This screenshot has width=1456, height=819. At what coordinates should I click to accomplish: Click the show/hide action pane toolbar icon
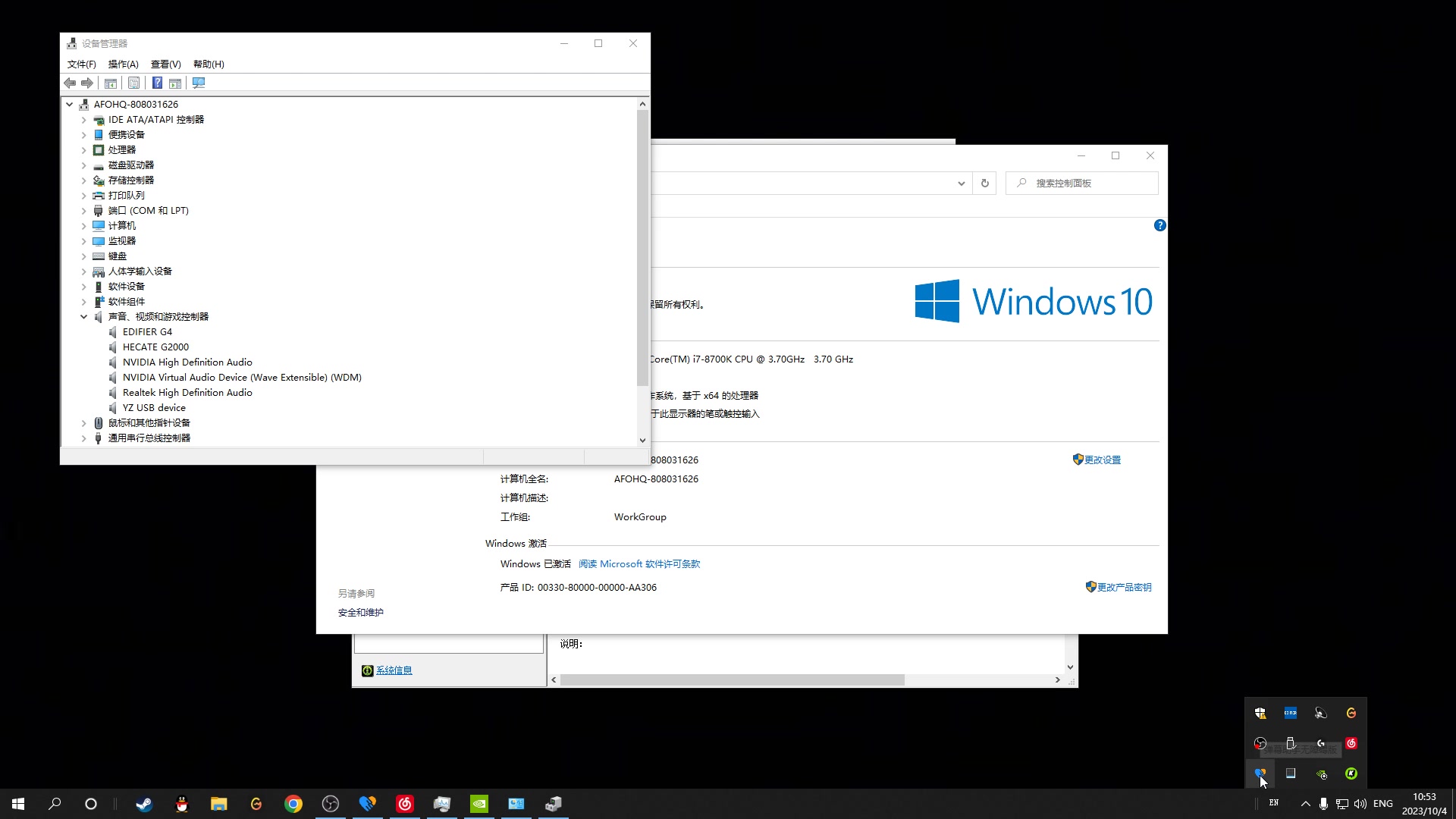pos(175,83)
